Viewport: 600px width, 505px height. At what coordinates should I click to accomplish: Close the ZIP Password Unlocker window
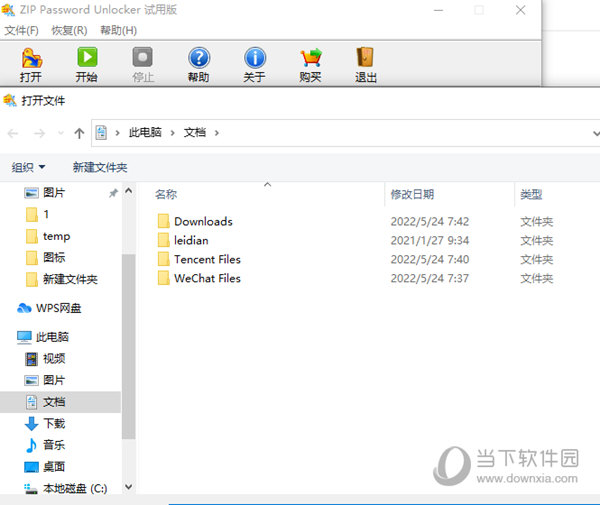click(520, 10)
